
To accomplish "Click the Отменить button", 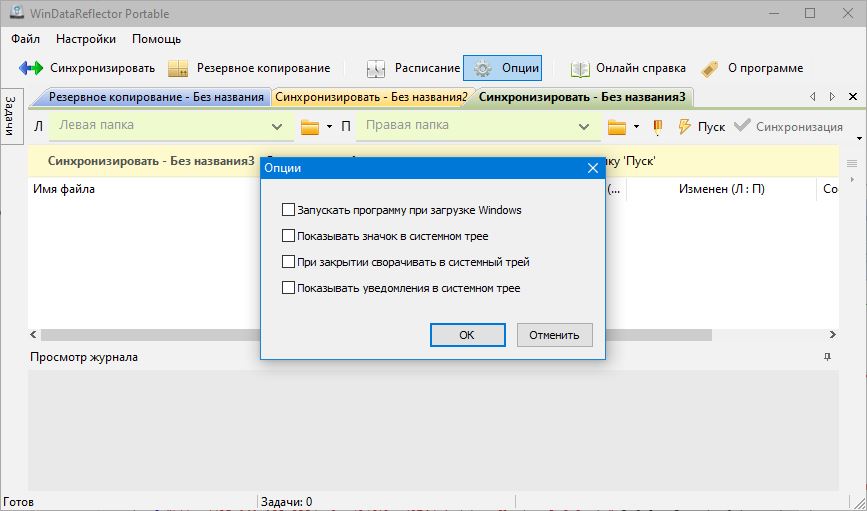I will 555,335.
